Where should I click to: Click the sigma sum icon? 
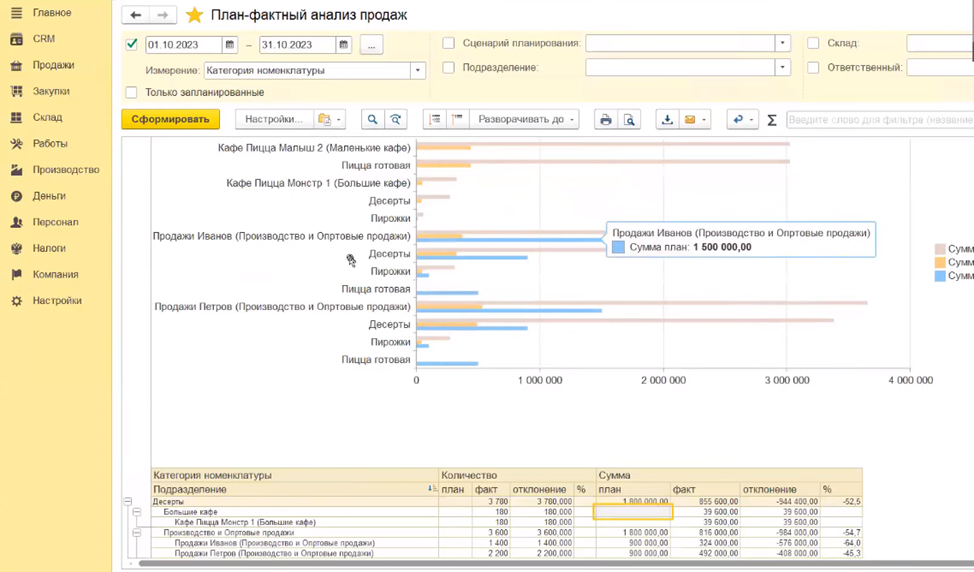click(x=771, y=120)
